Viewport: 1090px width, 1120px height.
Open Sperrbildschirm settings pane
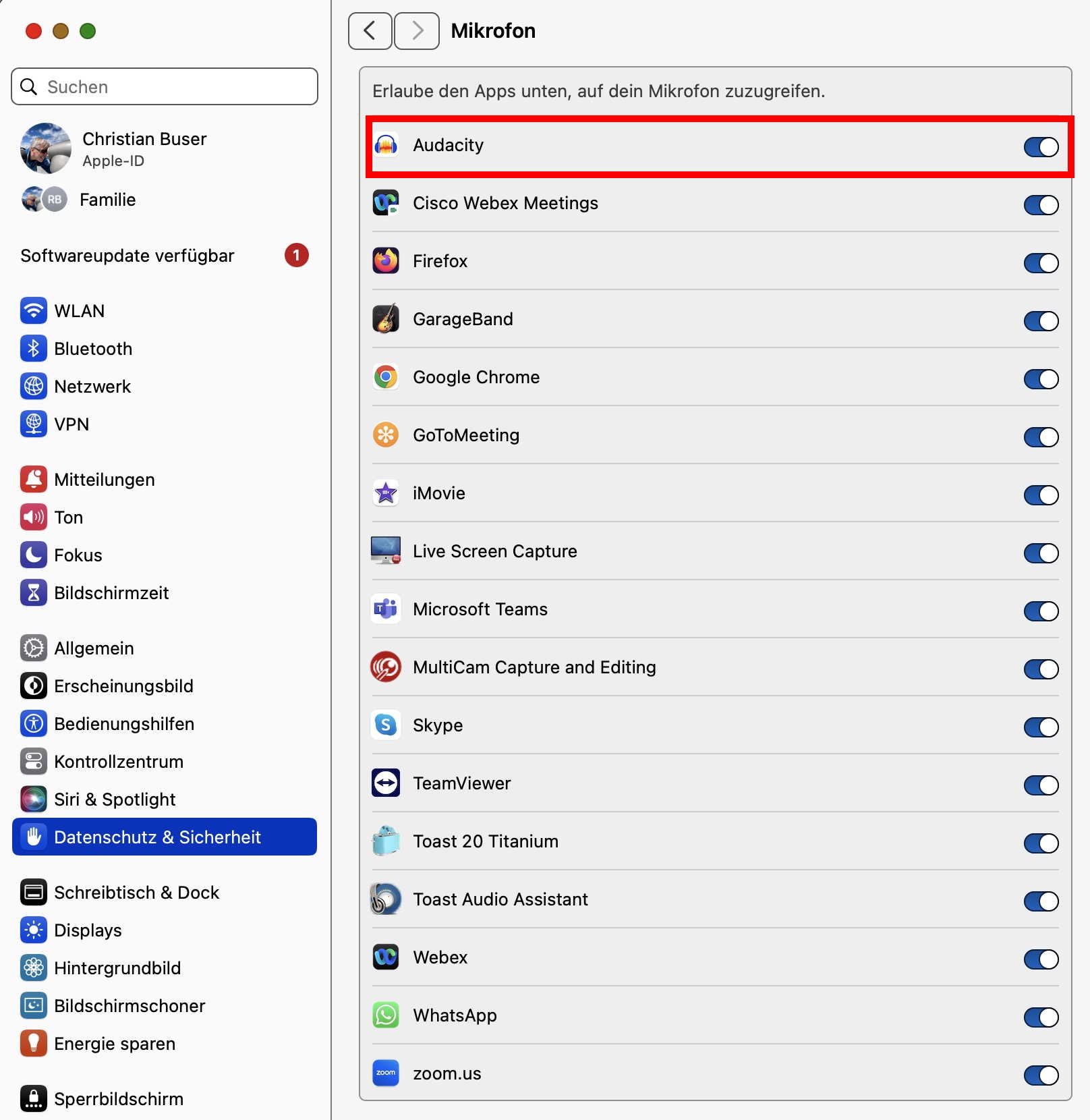point(165,1099)
